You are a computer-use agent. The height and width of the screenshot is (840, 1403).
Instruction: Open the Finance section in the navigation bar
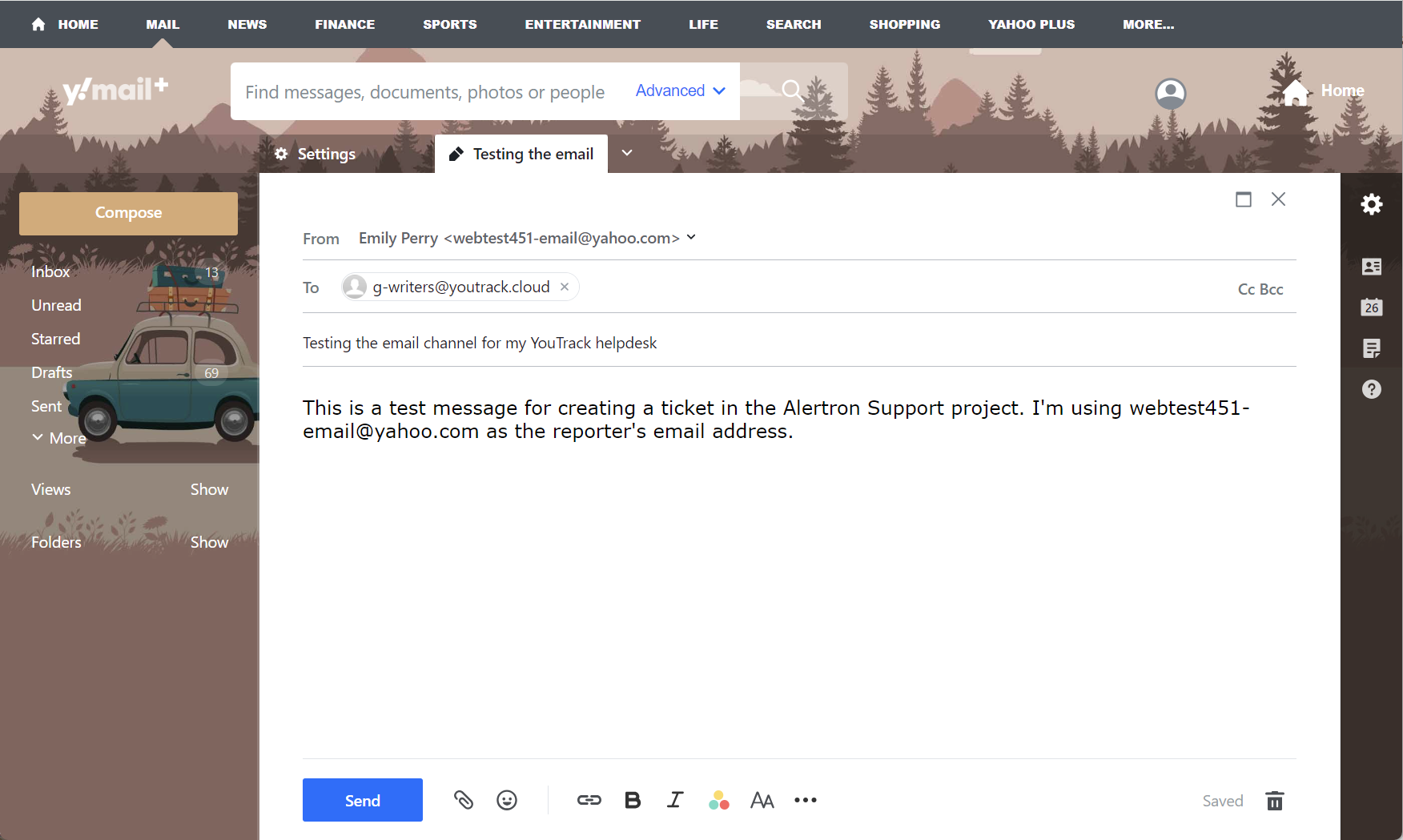(x=344, y=24)
